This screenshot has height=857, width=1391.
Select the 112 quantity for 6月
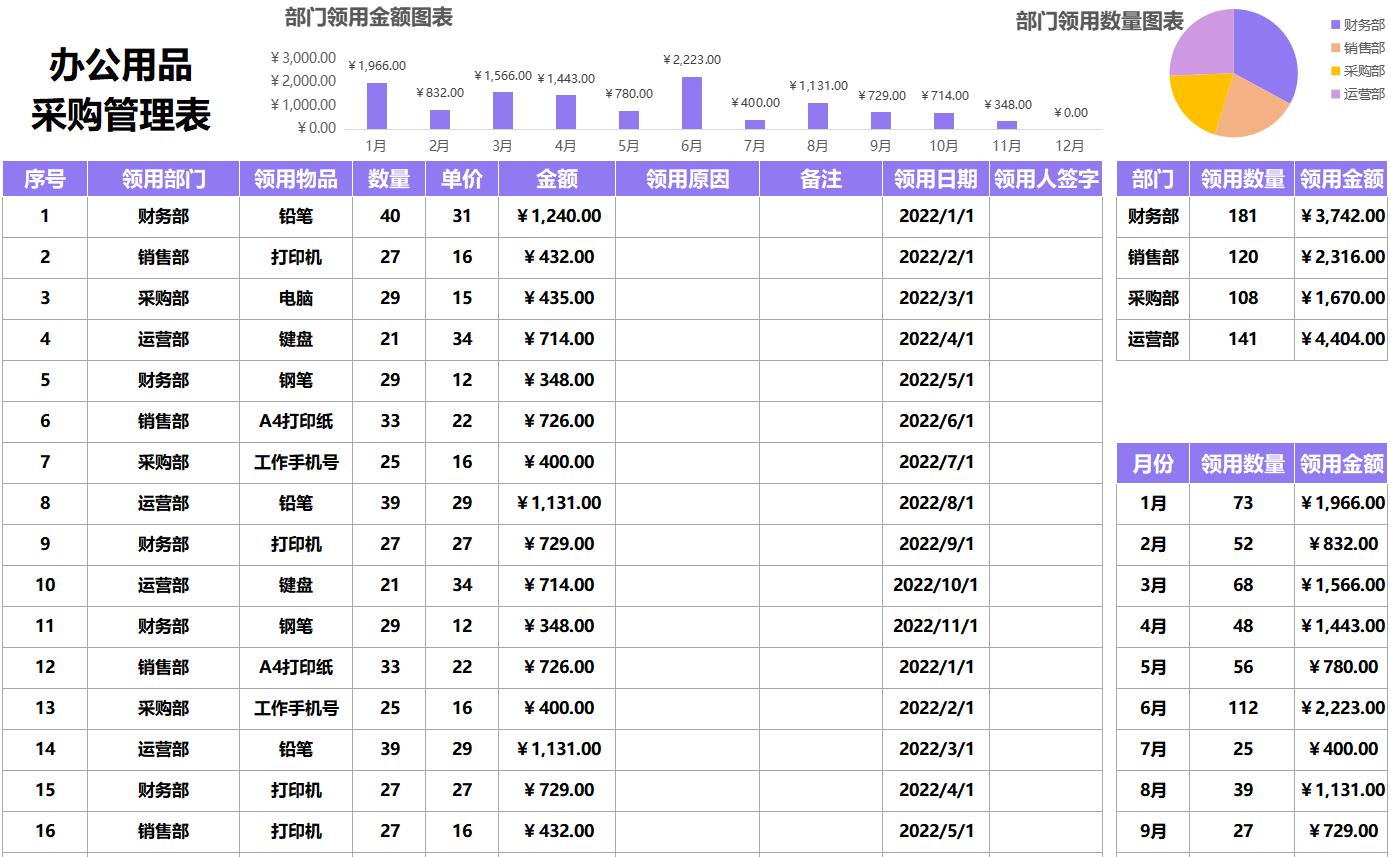pyautogui.click(x=1243, y=708)
